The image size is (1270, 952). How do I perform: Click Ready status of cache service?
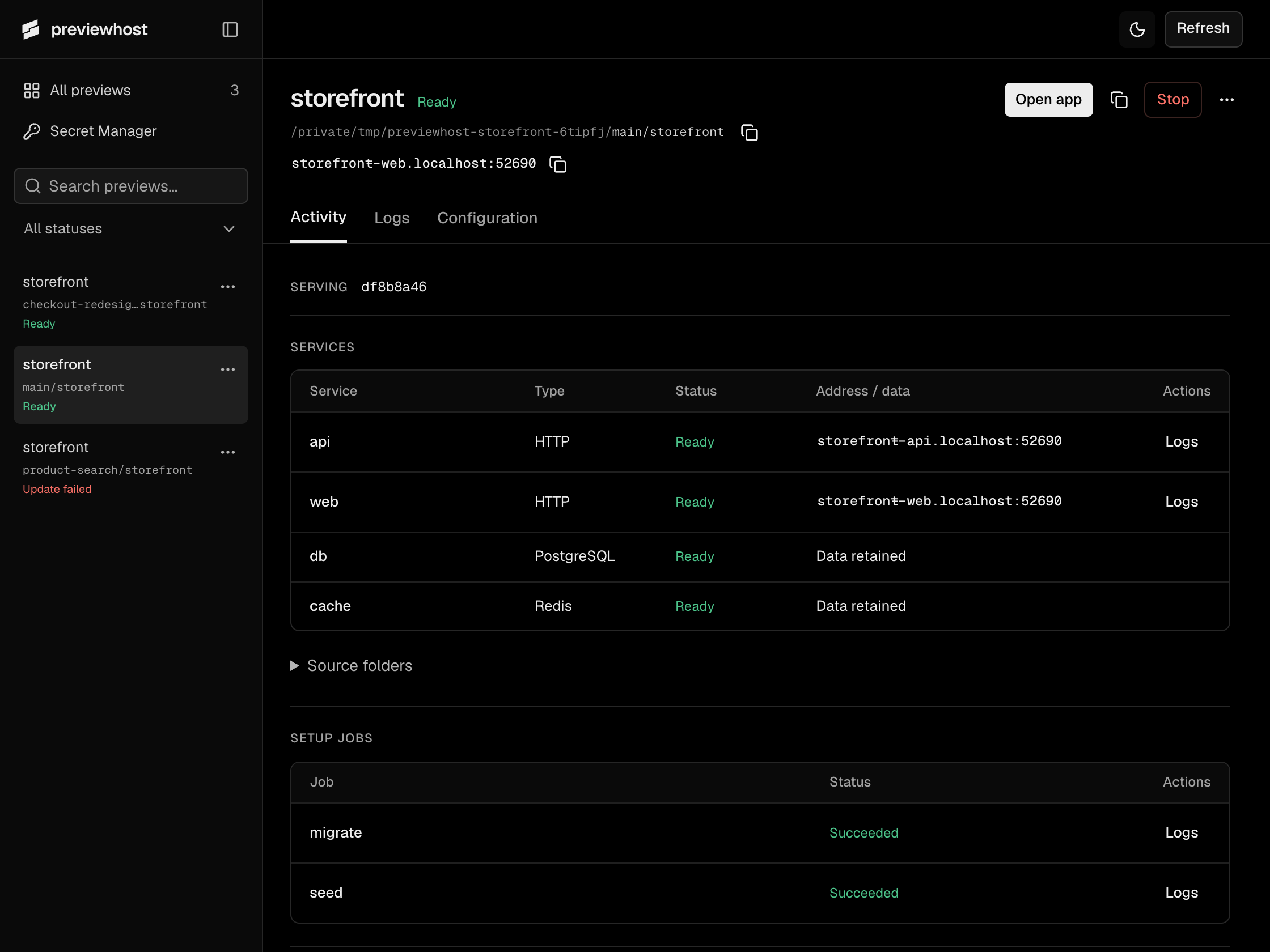(694, 606)
